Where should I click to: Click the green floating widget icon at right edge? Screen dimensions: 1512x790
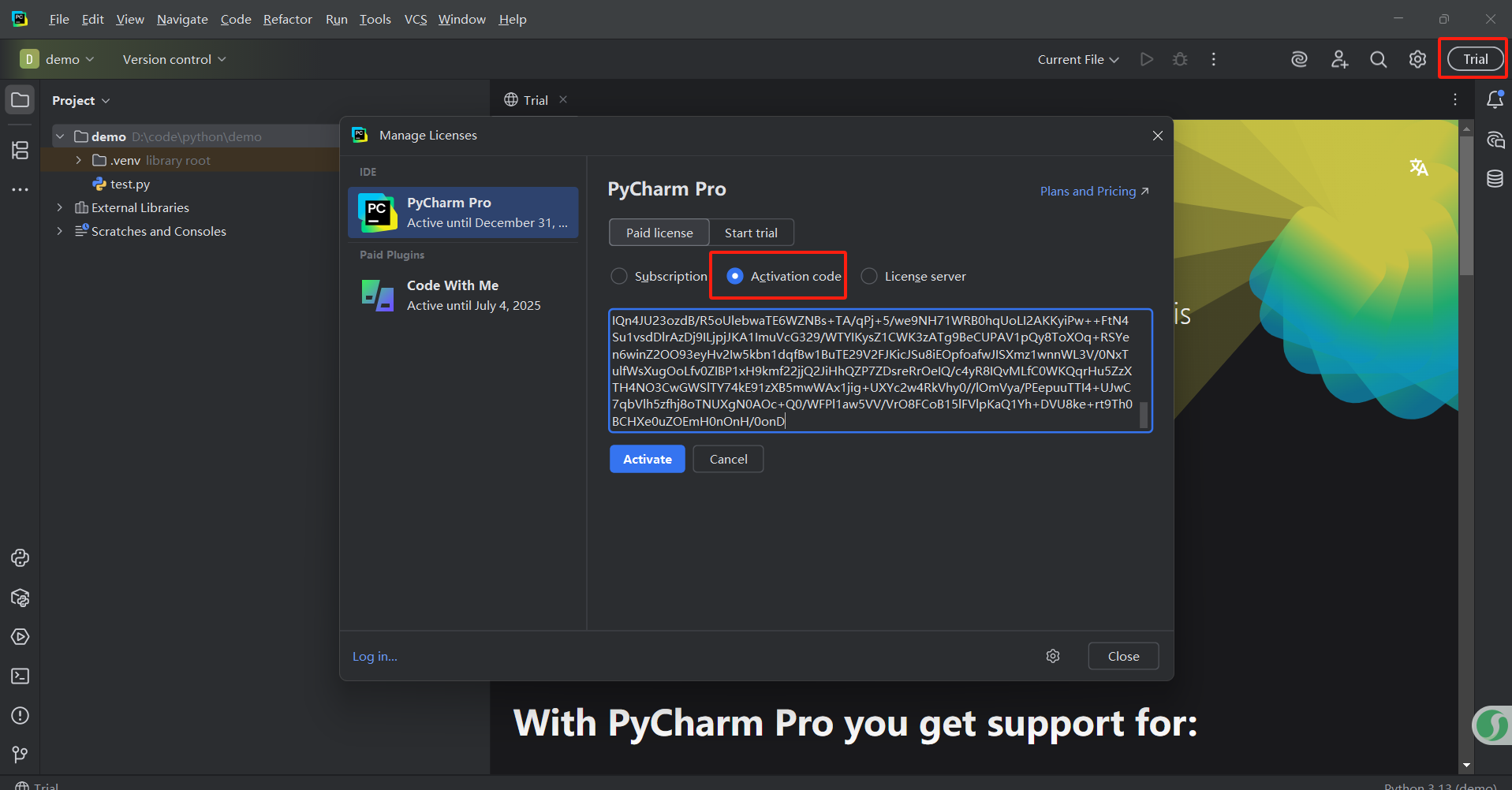(1491, 725)
